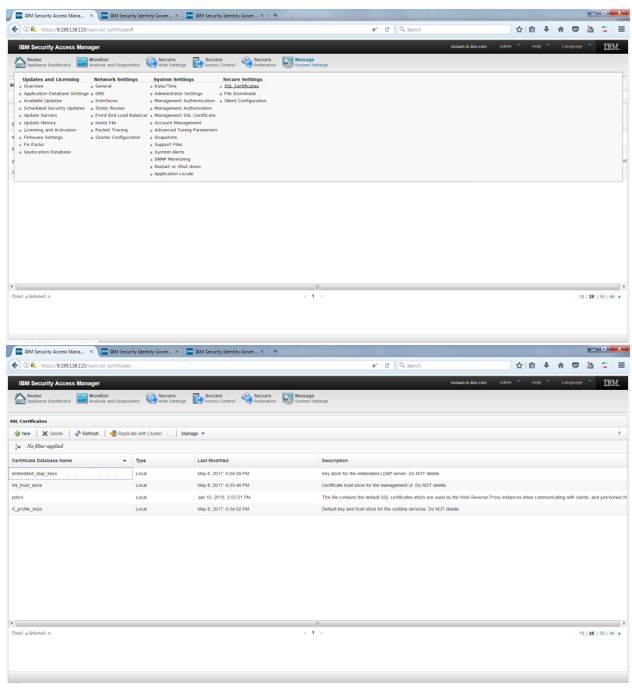This screenshot has height=688, width=632.
Task: Click the help question mark in SSL Certificates toolbar
Action: (619, 434)
